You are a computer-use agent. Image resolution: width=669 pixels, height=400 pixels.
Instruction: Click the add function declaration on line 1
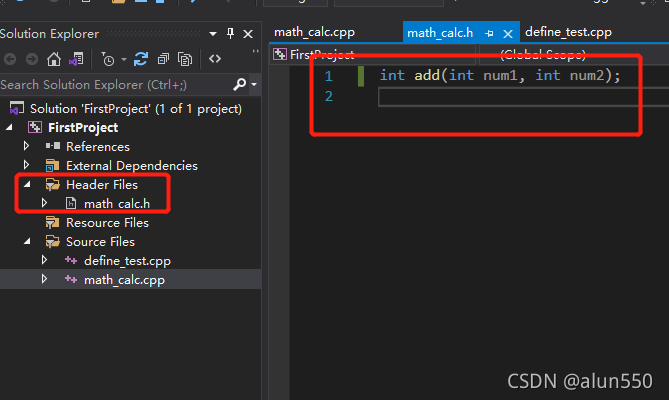[500, 75]
